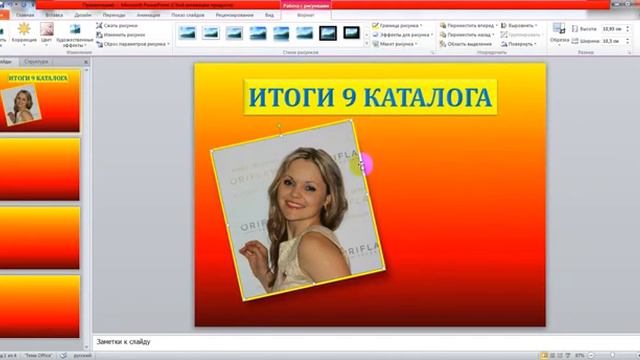640x360 pixels.
Task: Switch to Структура outline pane tab
Action: click(36, 62)
